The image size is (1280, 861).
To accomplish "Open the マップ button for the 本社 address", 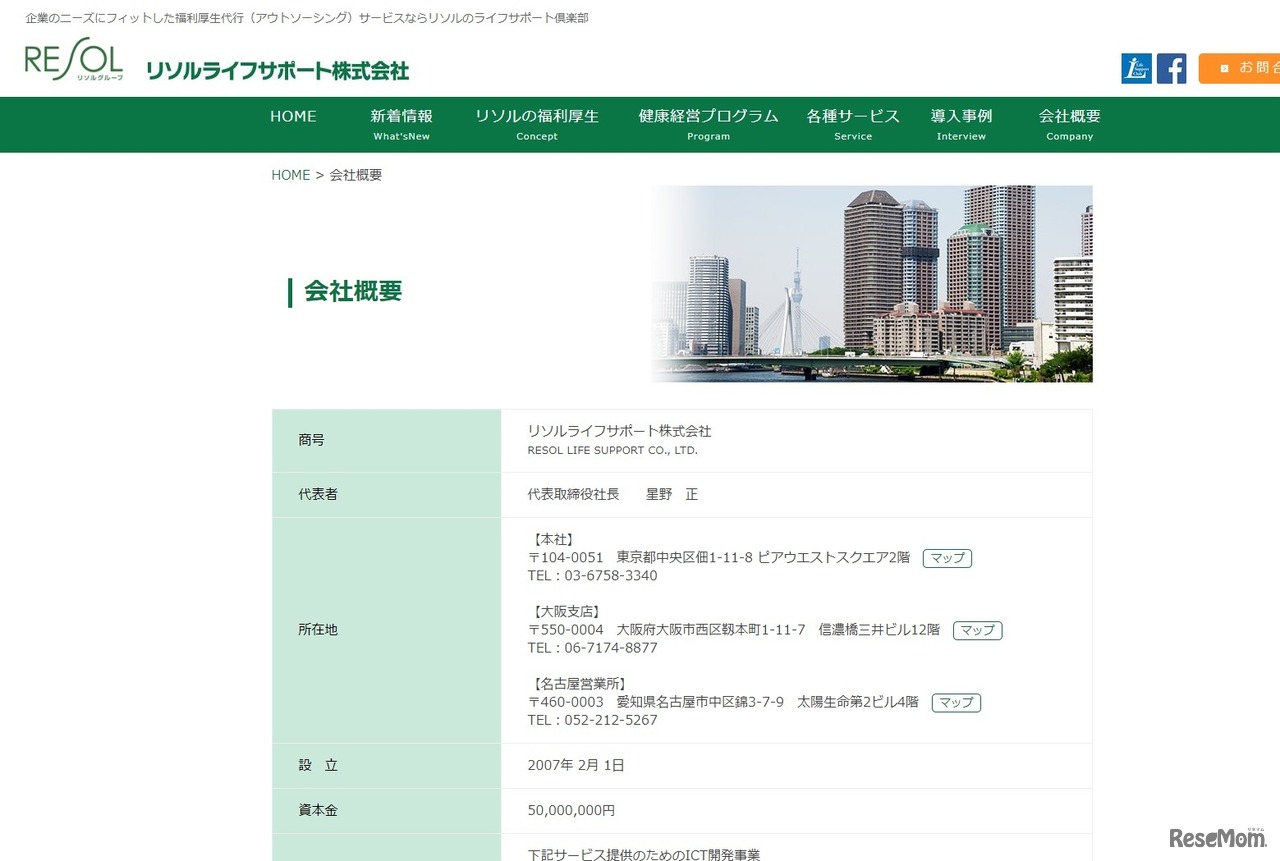I will [947, 558].
